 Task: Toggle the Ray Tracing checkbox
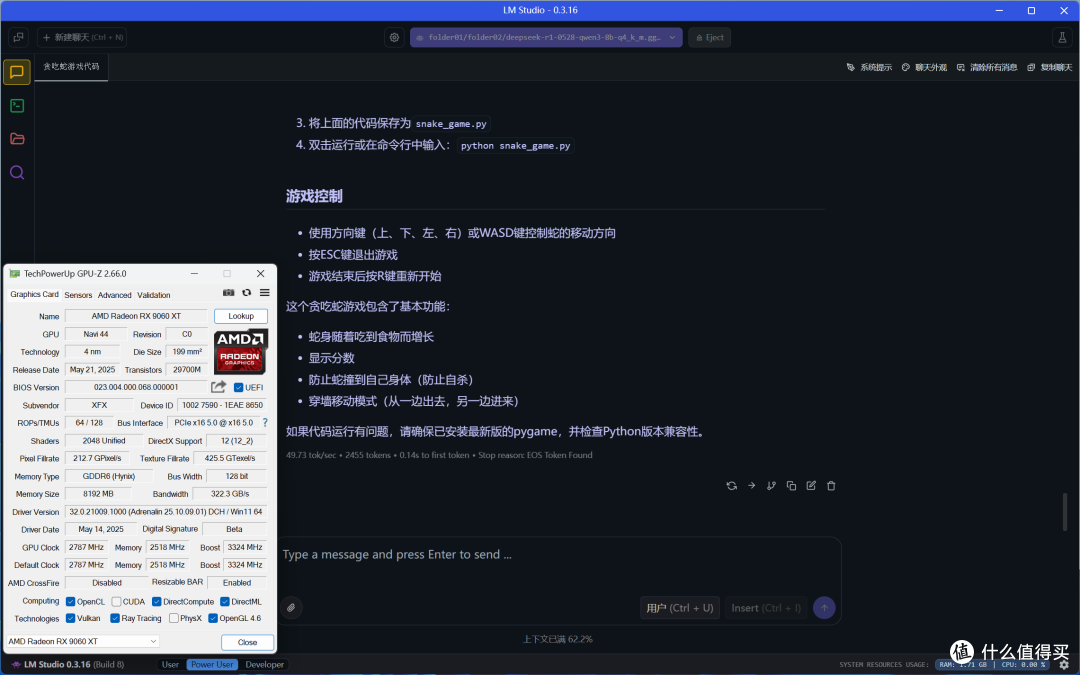[x=115, y=618]
